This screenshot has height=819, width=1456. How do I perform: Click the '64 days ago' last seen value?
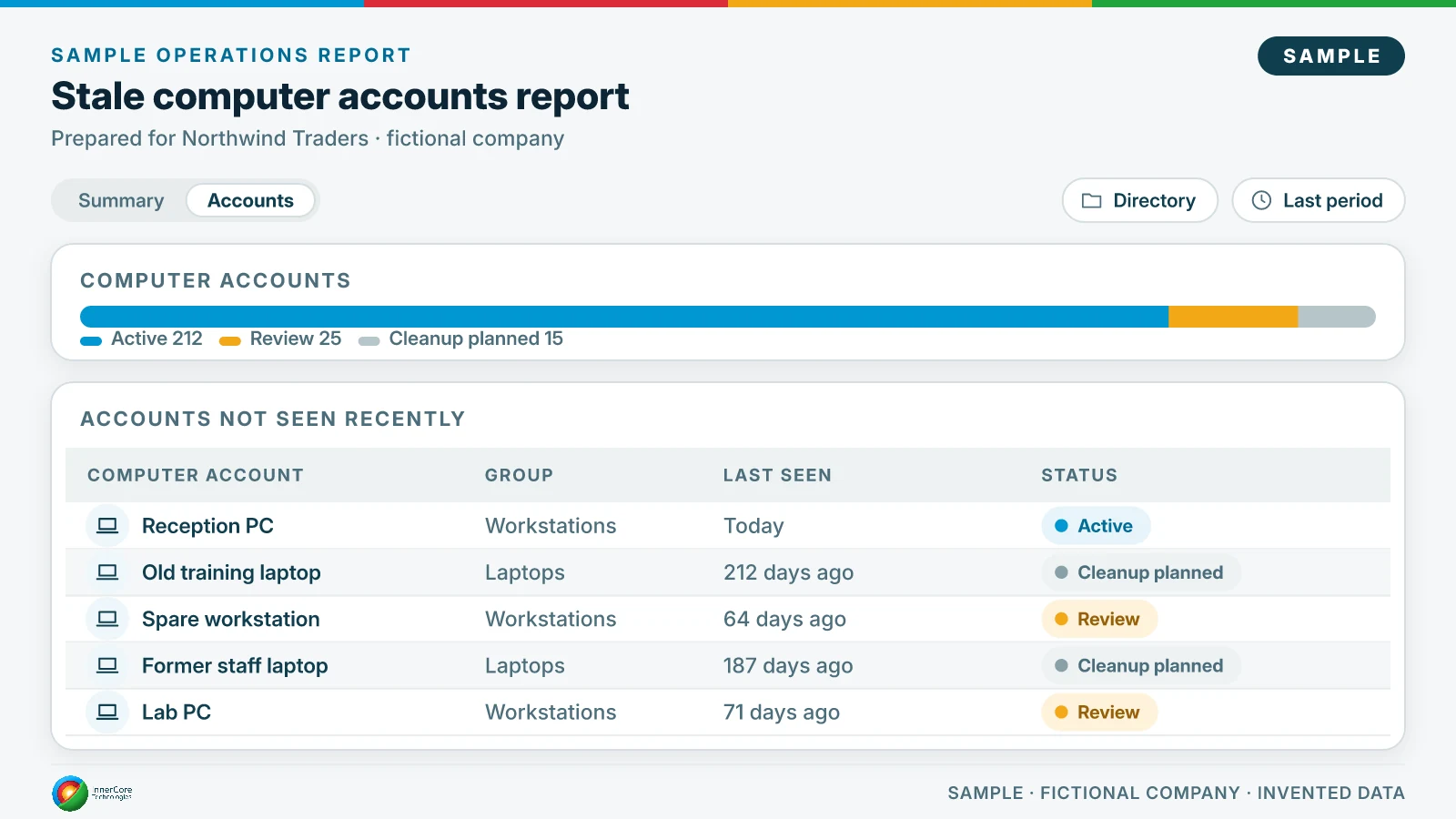coord(784,619)
